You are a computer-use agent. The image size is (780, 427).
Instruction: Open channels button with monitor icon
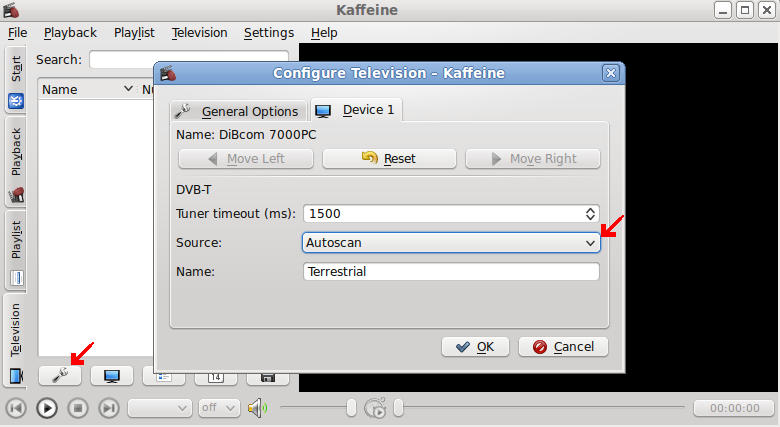pos(112,376)
